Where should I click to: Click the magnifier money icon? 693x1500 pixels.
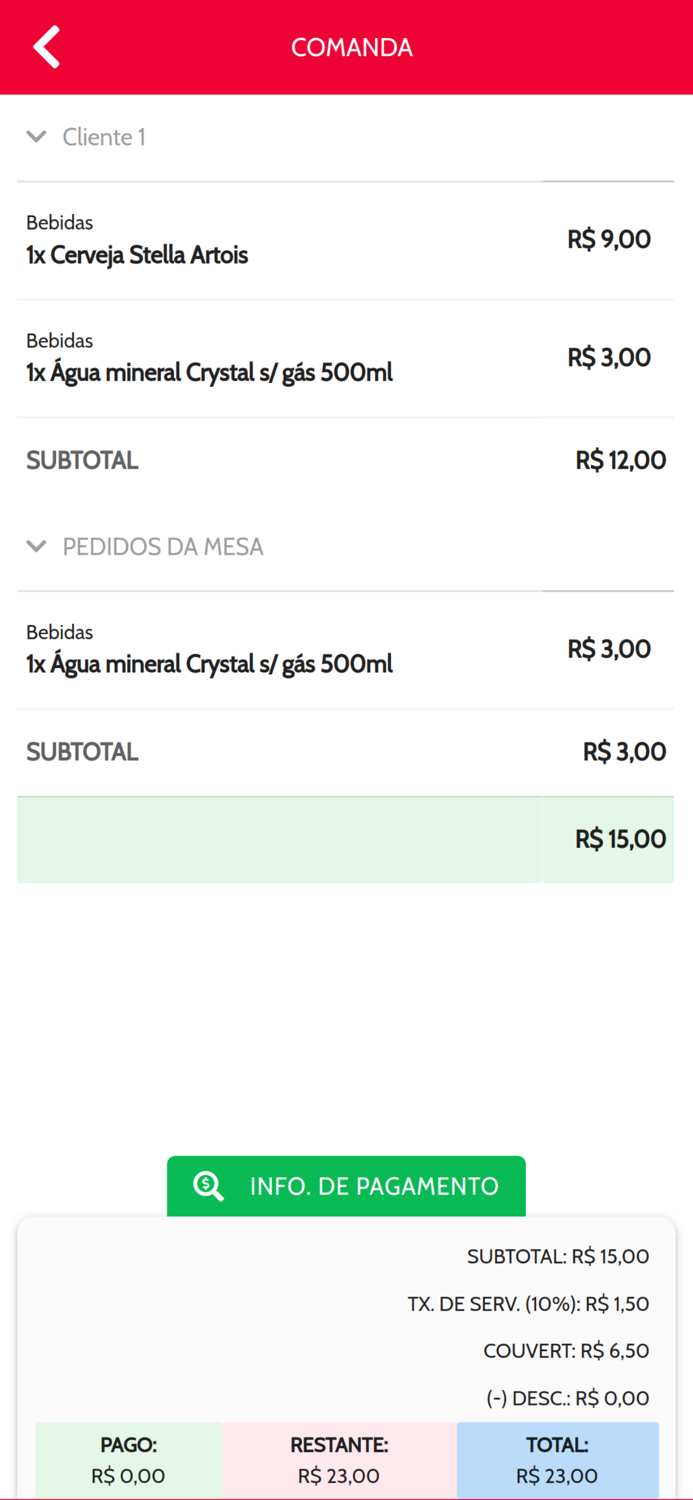[x=208, y=1186]
